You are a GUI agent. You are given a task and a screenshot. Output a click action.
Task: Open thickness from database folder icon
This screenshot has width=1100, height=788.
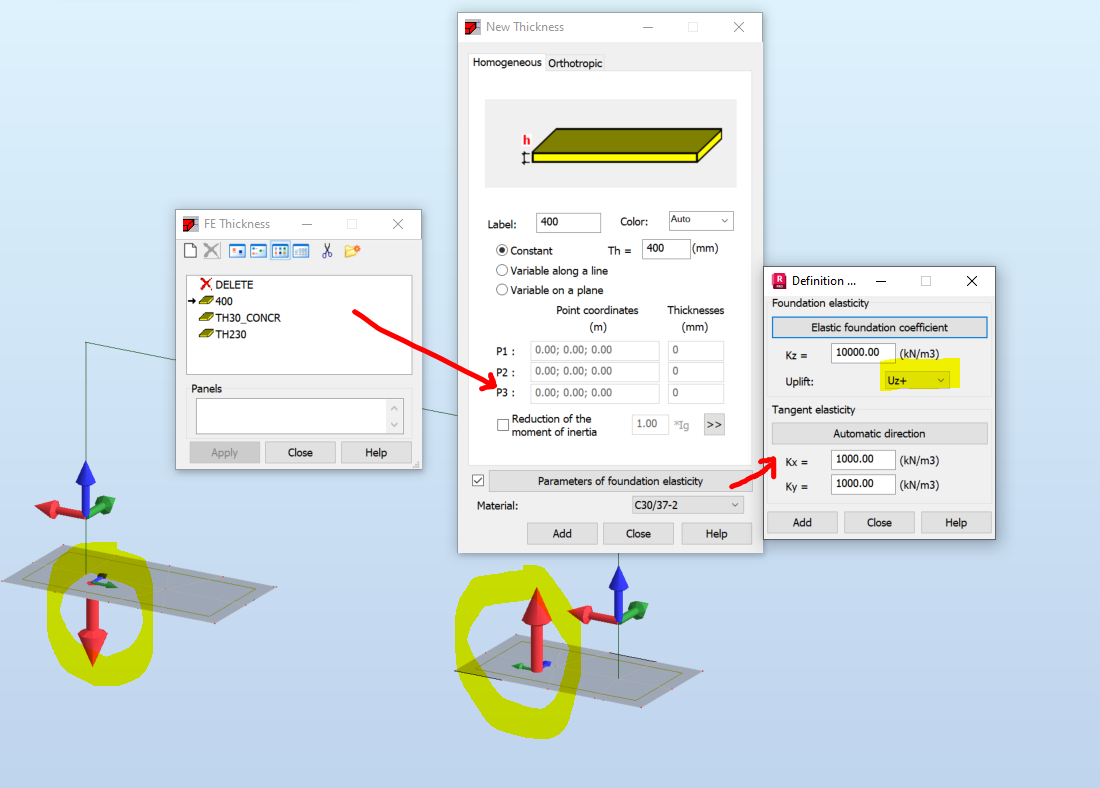pyautogui.click(x=352, y=251)
